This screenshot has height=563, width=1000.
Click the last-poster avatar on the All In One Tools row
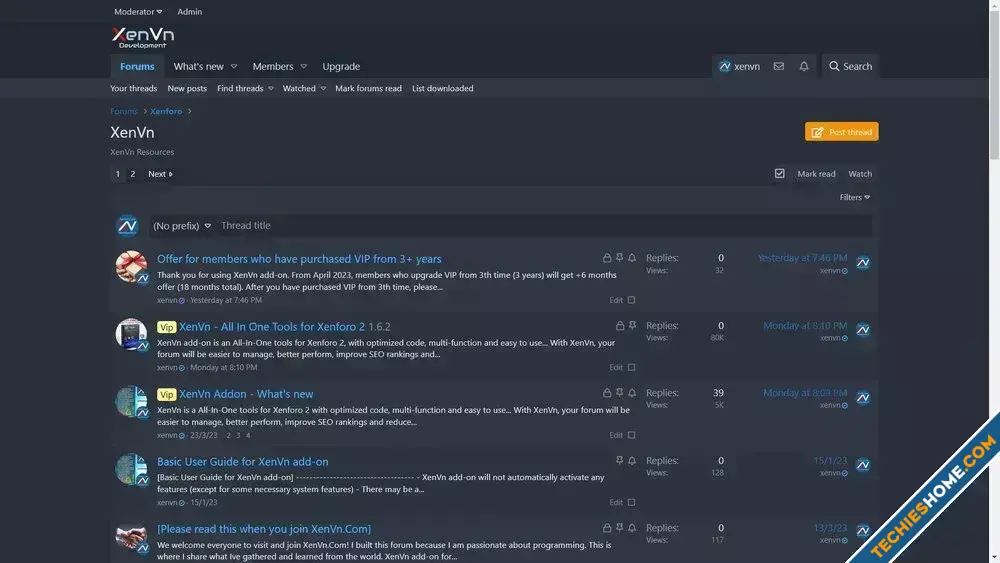(x=863, y=330)
